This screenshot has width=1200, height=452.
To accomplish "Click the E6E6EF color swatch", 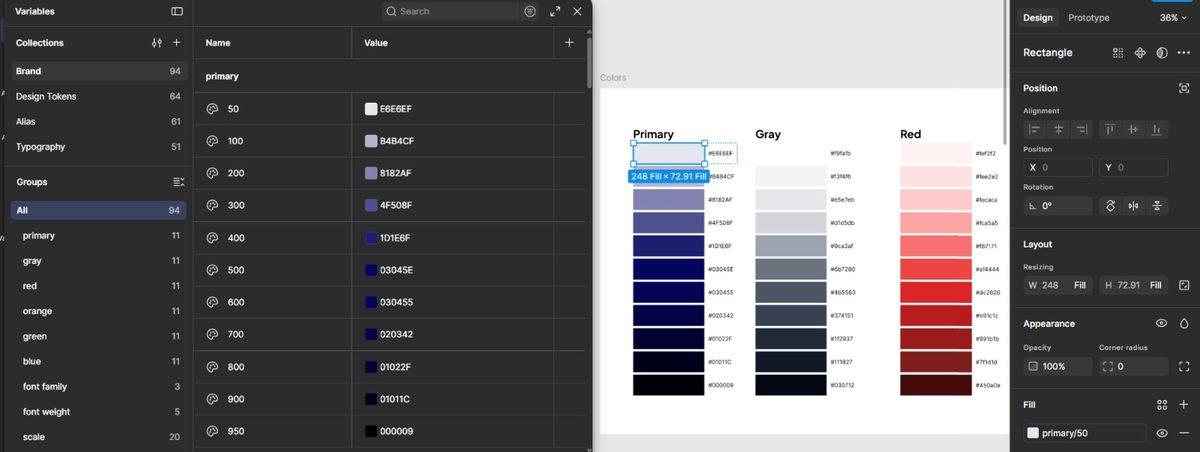I will pos(371,108).
